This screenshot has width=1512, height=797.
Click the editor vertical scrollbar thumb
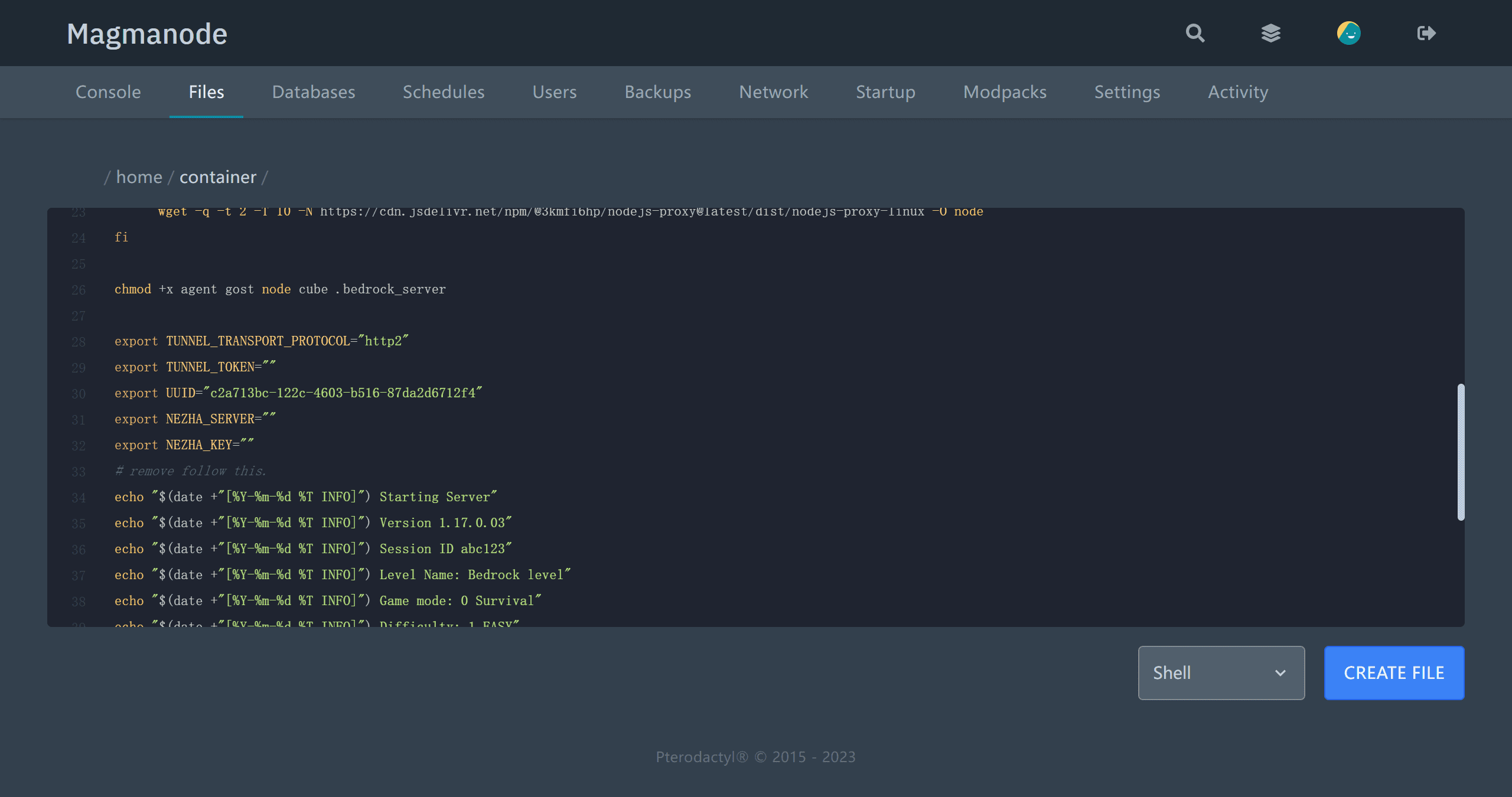coord(1461,452)
